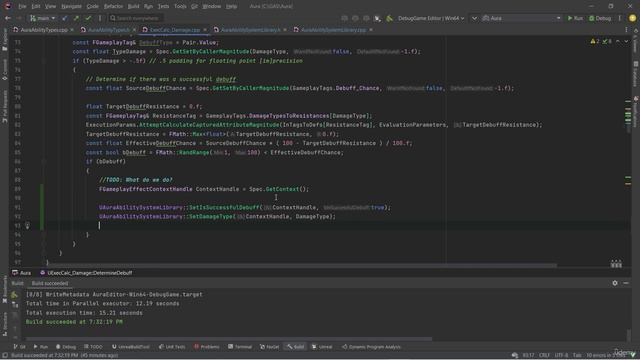Click the horizontal scrollbar below the editor

pyautogui.click(x=302, y=265)
